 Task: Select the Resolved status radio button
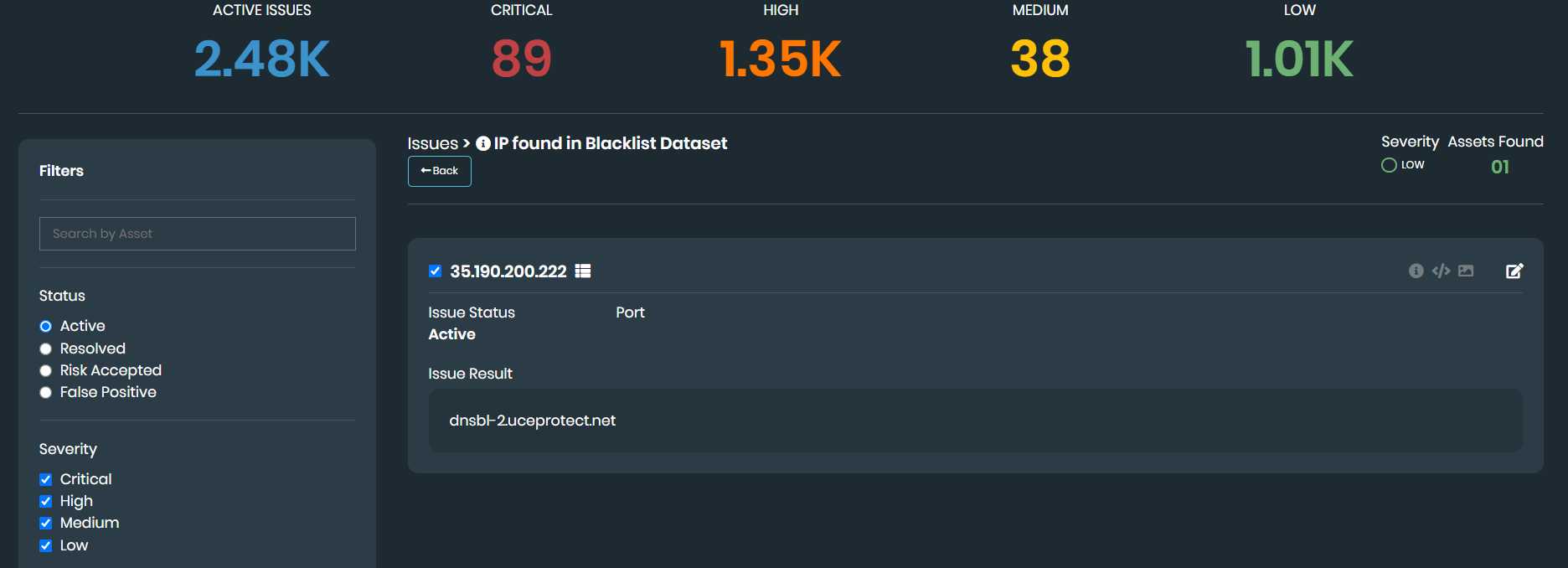coord(46,349)
